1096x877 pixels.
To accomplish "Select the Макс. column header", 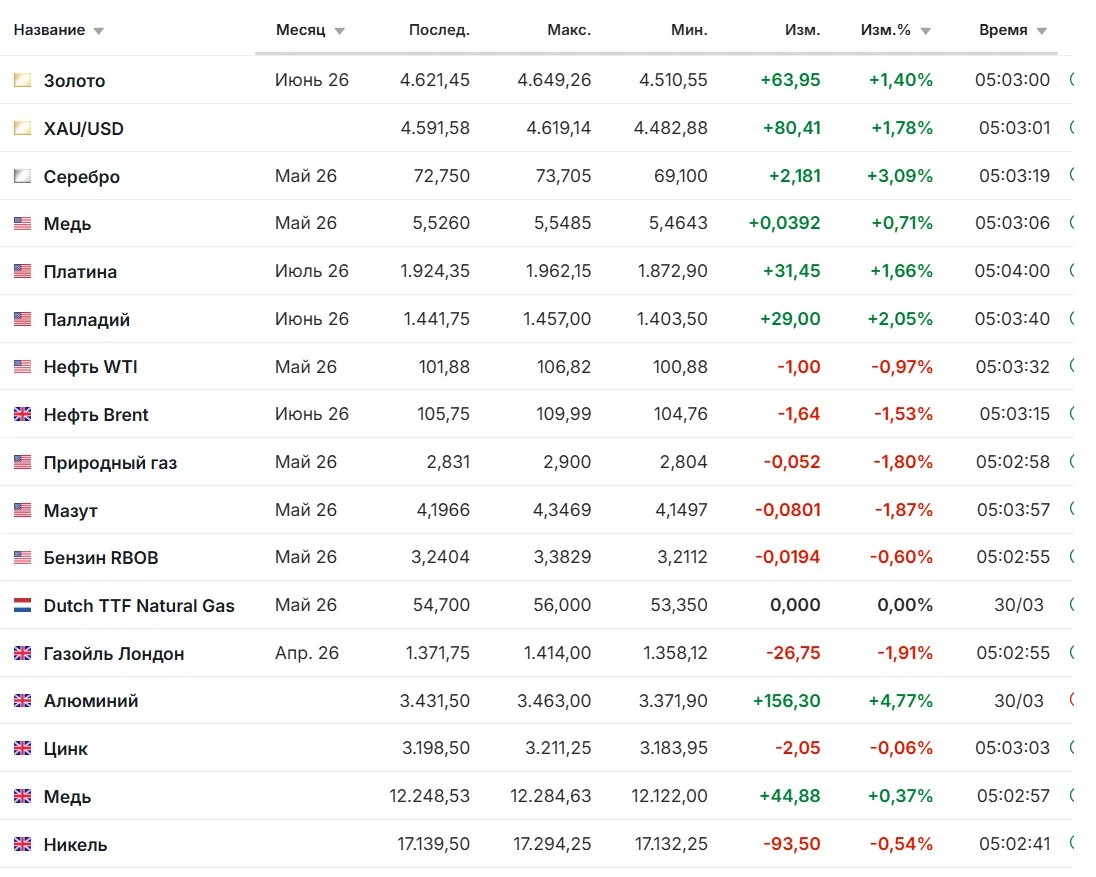I will [x=569, y=30].
